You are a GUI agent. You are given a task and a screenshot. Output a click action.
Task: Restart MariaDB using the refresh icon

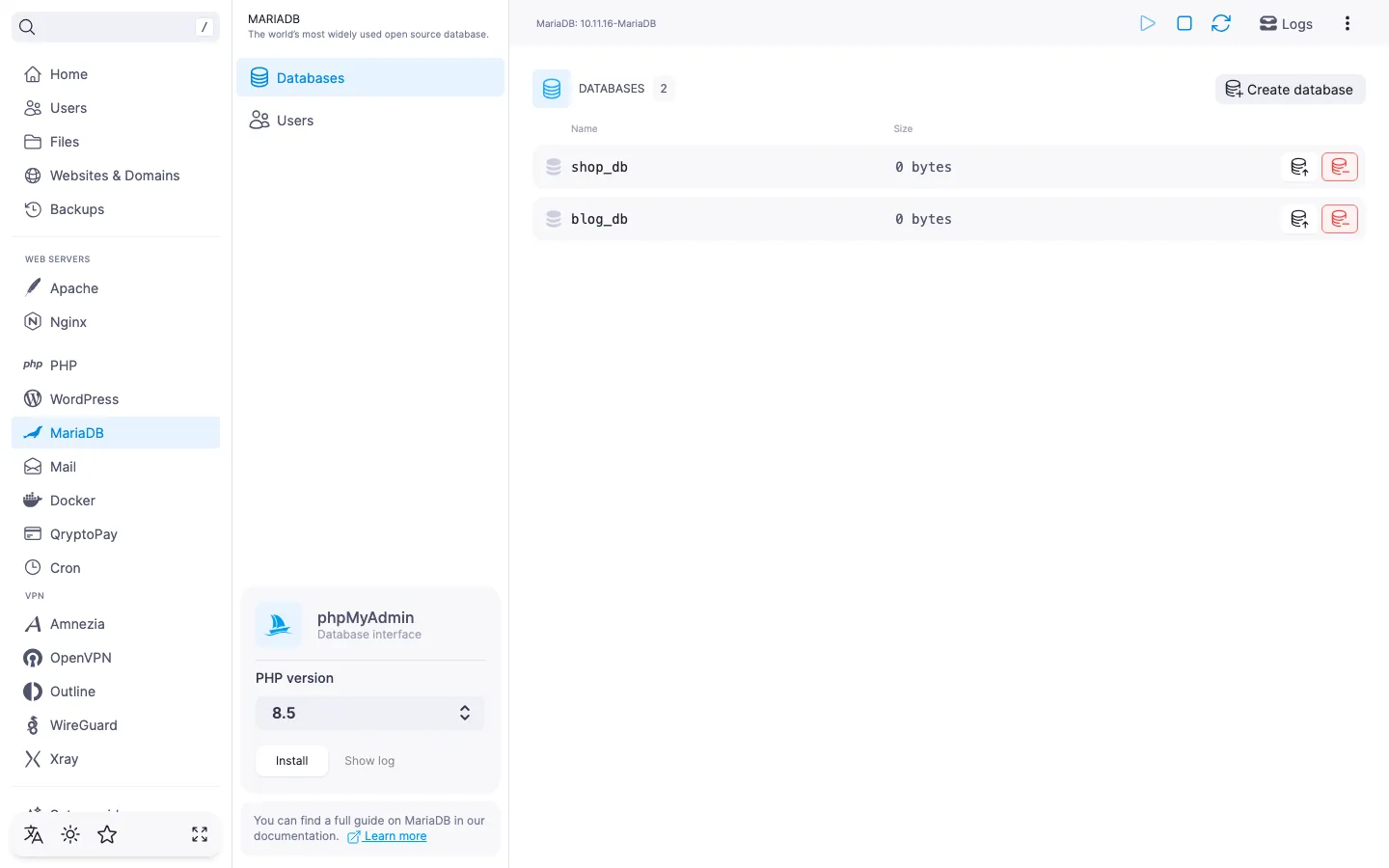click(x=1221, y=23)
